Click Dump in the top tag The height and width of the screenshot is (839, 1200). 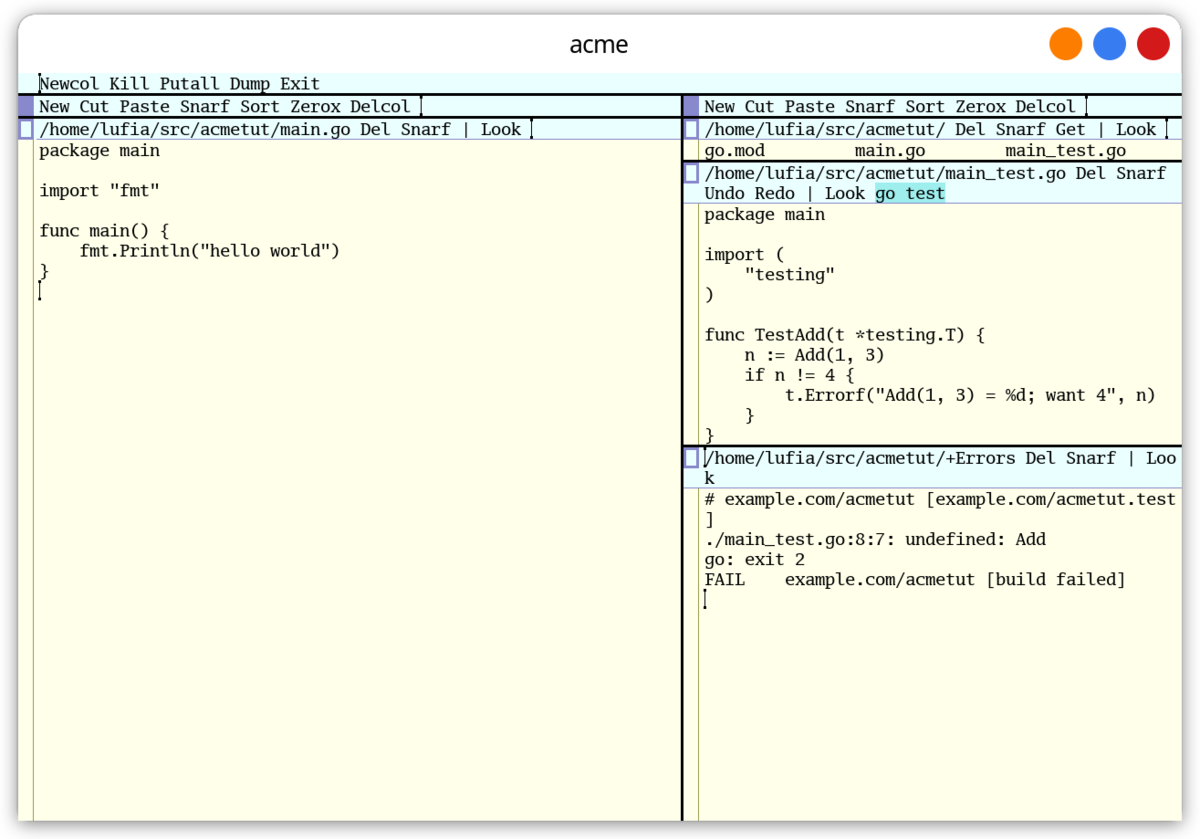pos(249,84)
